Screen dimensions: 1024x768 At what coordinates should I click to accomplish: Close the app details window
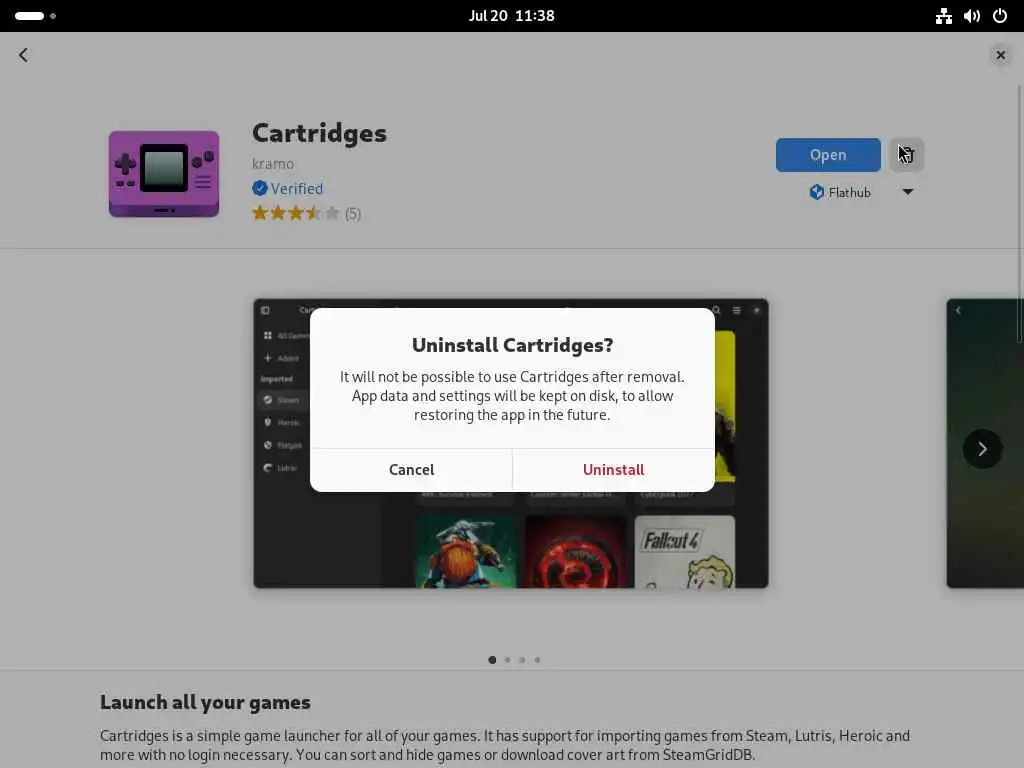tap(1000, 55)
